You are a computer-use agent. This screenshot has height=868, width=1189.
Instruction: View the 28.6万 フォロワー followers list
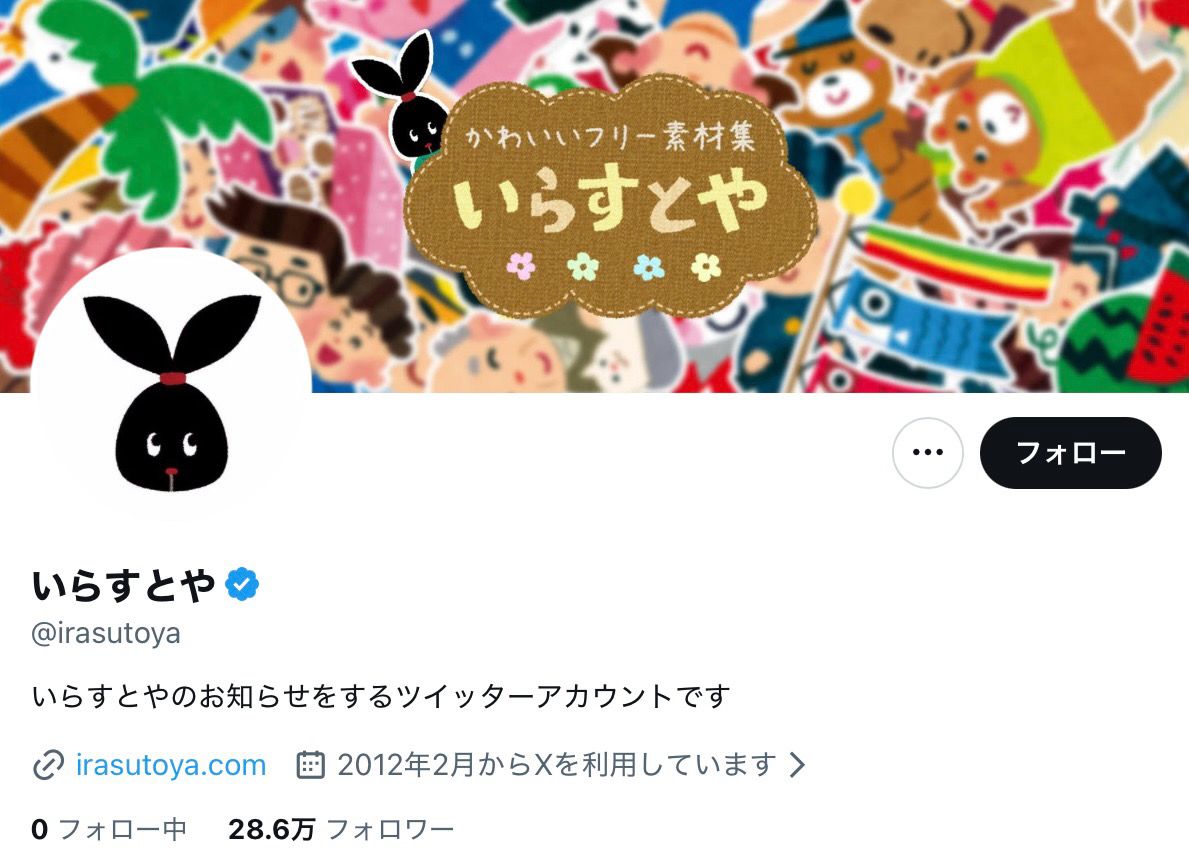341,829
